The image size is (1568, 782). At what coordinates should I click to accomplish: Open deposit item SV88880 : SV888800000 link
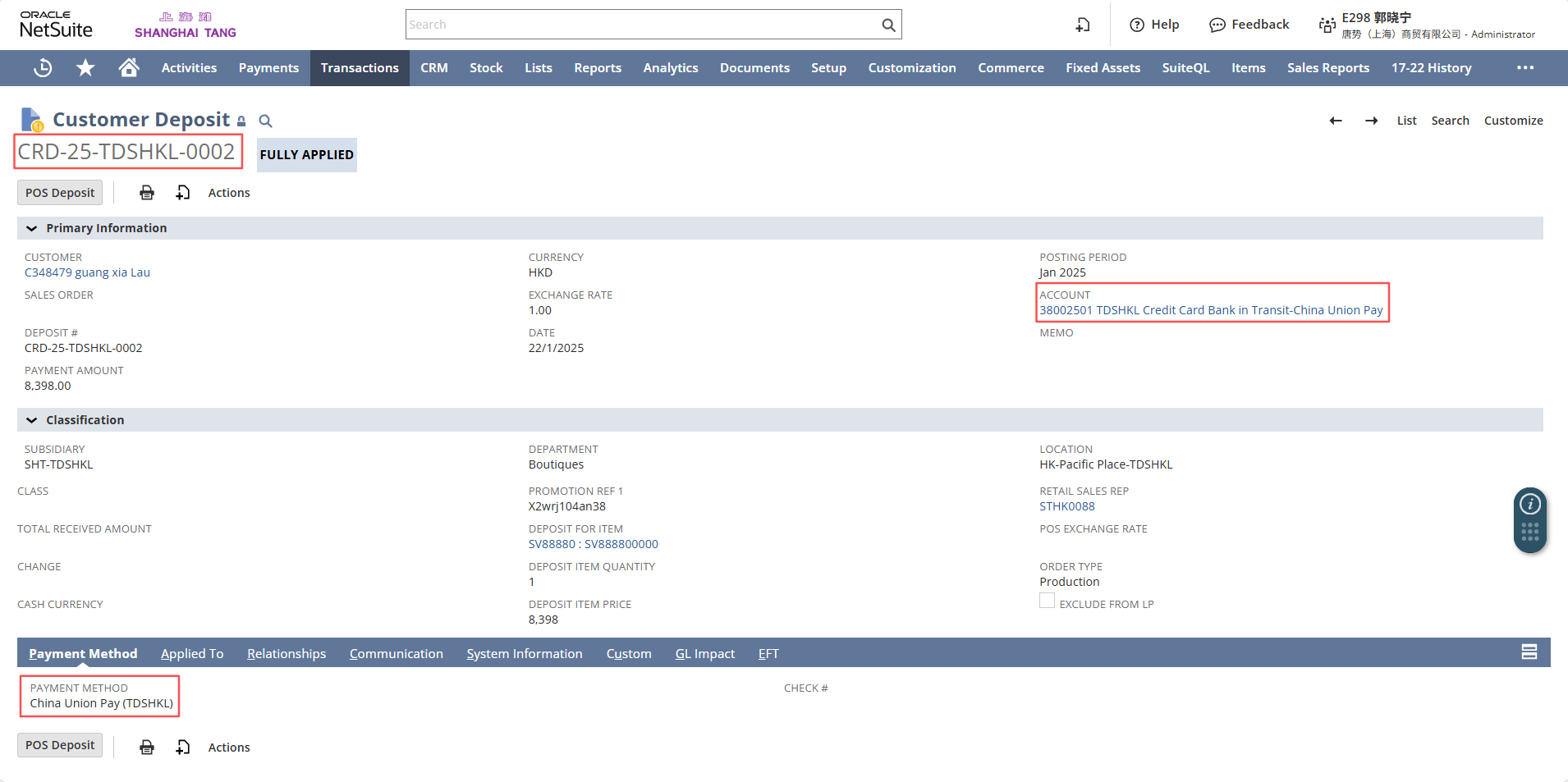point(594,544)
